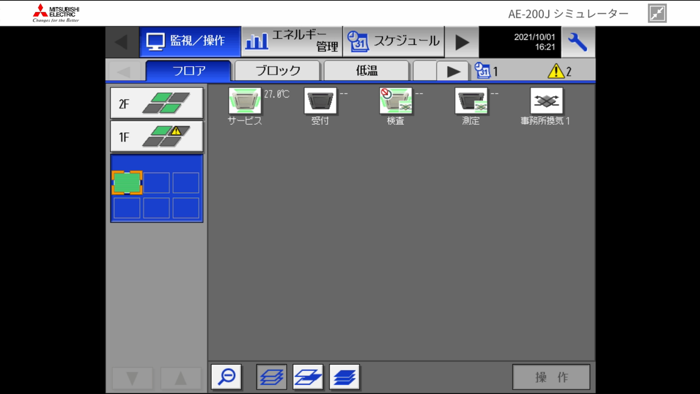Viewport: 700px width, 394px height.
Task: Select the 検査 unit icon
Action: tap(396, 100)
